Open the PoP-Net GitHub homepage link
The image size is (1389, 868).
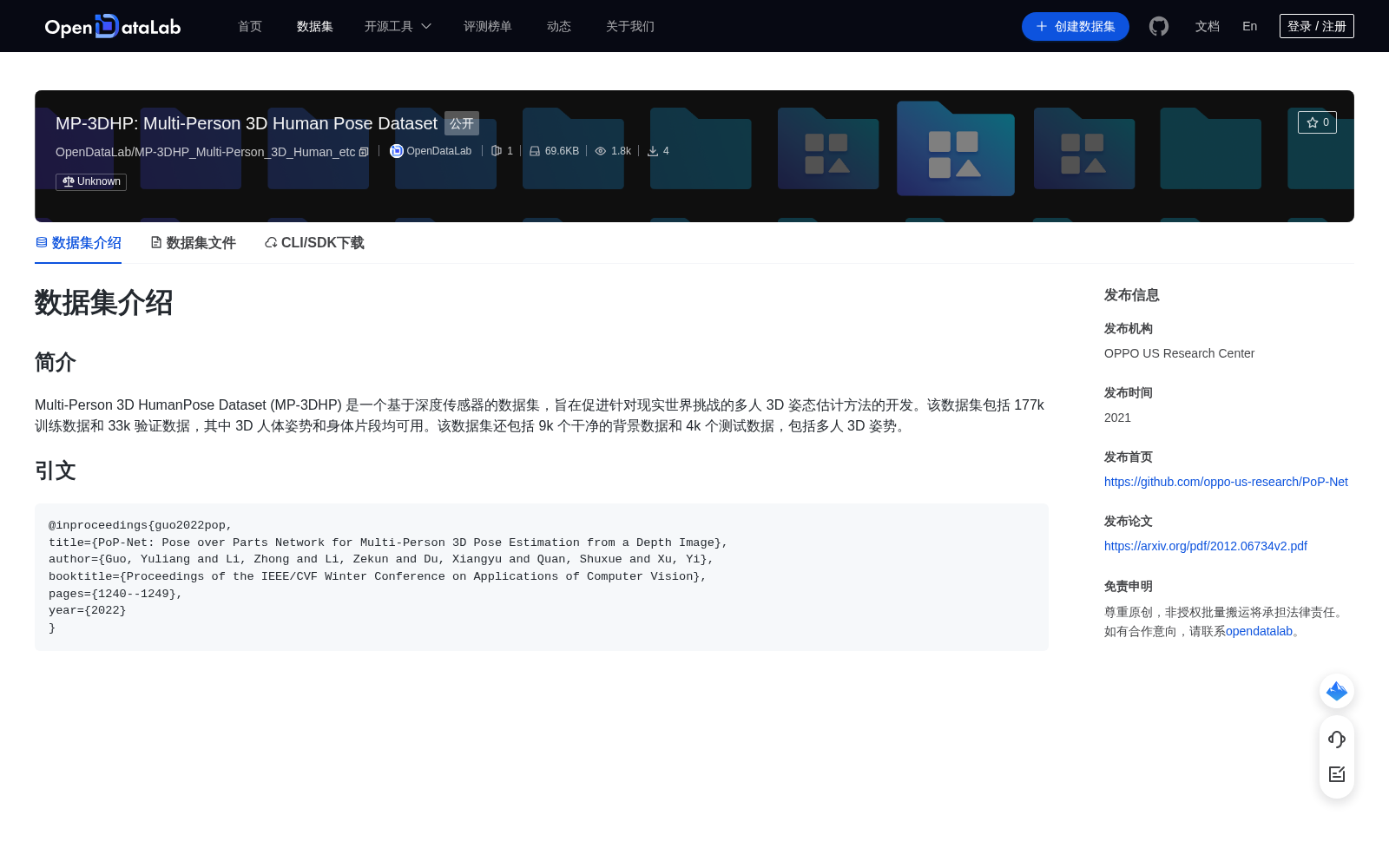[x=1226, y=482]
